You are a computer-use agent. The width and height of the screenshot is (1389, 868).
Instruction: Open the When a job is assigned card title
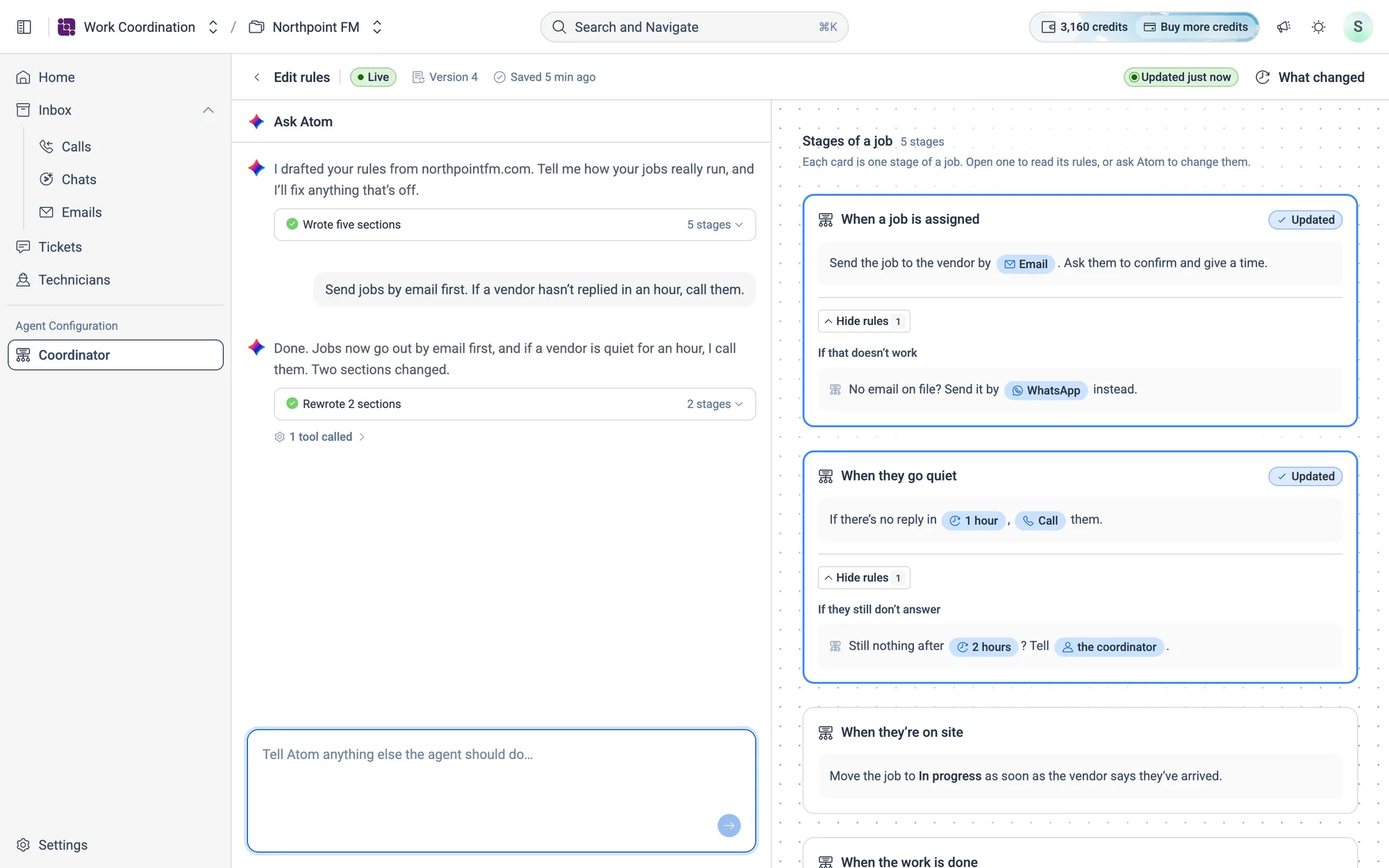[910, 219]
